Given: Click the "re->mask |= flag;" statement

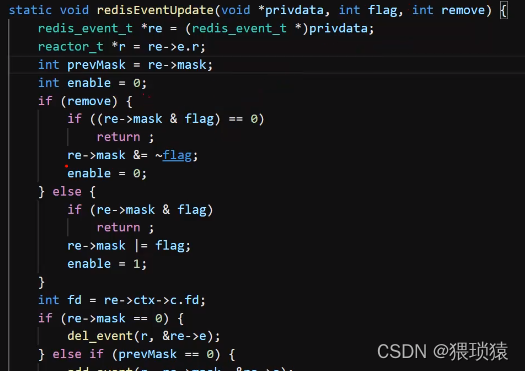Looking at the screenshot, I should tap(129, 246).
